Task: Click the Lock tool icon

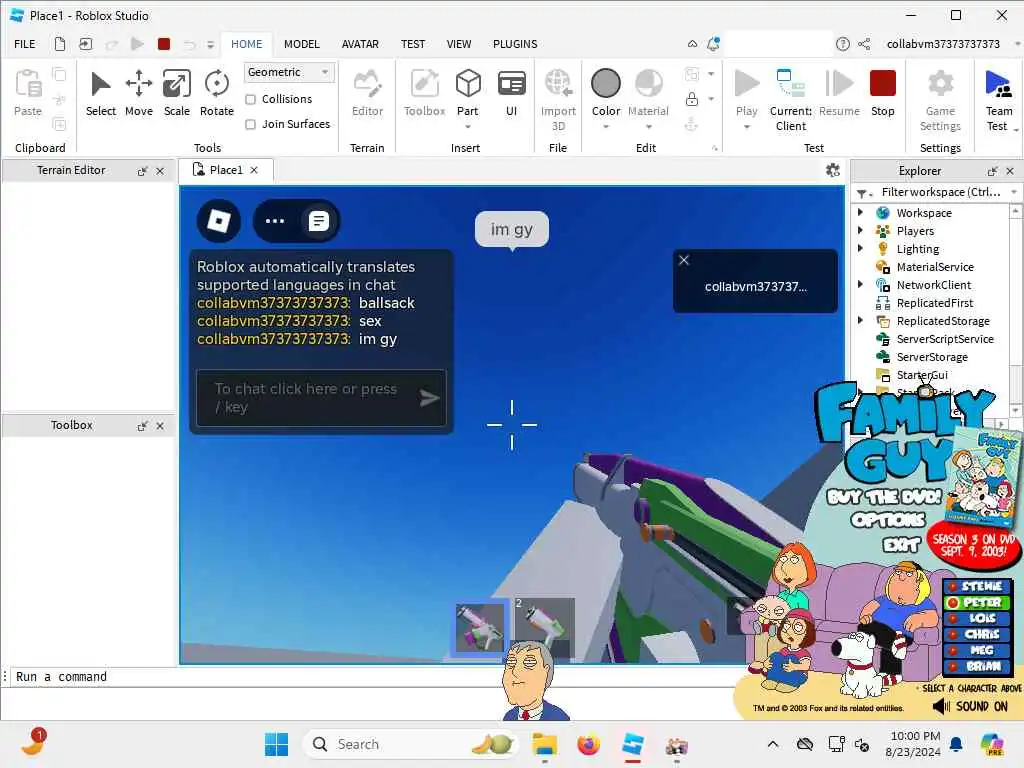Action: pos(692,99)
